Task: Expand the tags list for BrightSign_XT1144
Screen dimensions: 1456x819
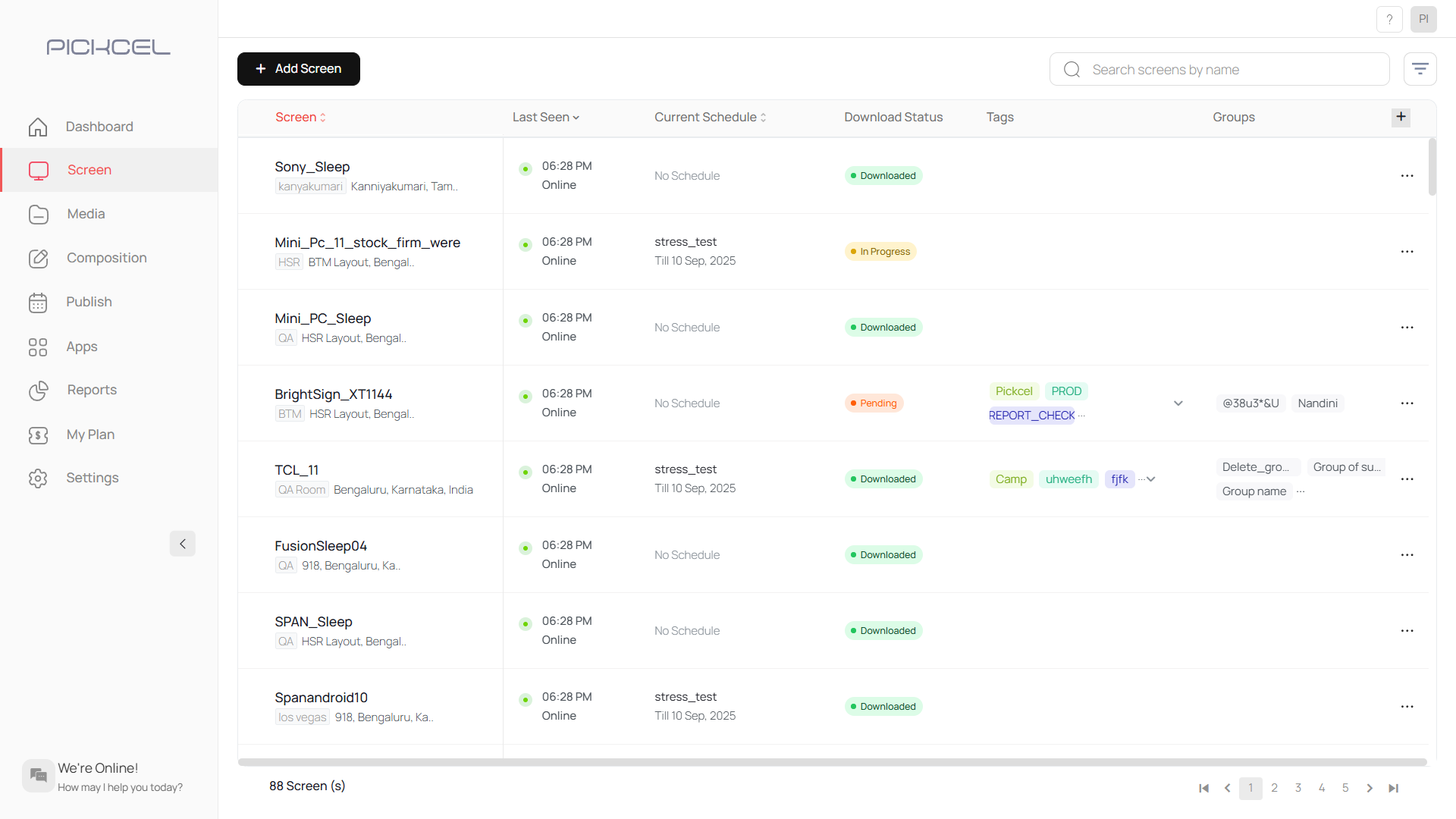Action: tap(1178, 403)
